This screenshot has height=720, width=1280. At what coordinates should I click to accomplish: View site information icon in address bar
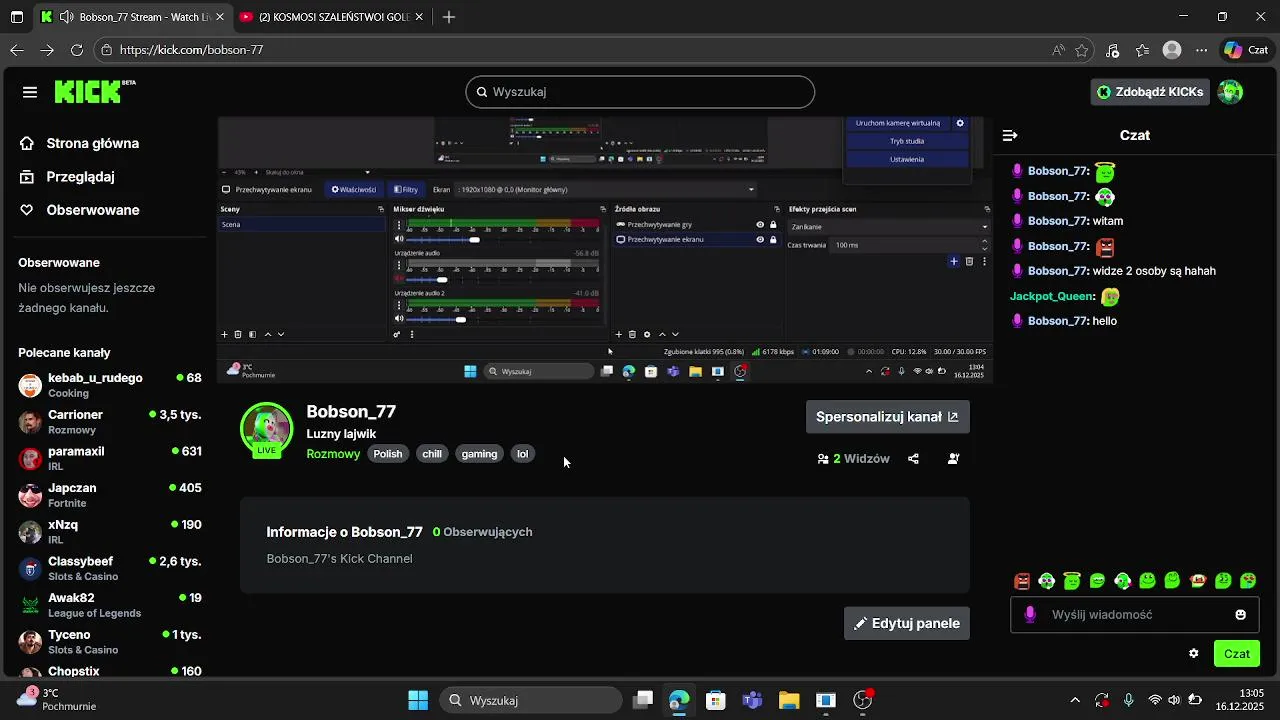click(107, 49)
